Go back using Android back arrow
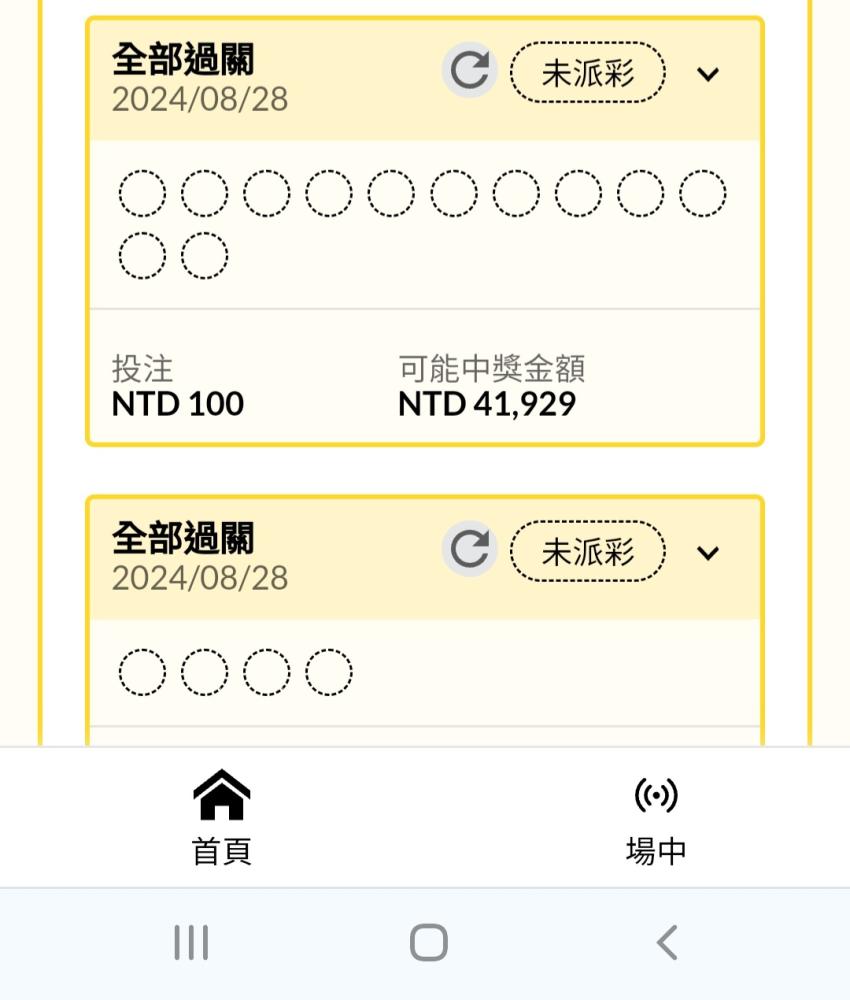Screen dimensions: 850x1000 [667, 943]
